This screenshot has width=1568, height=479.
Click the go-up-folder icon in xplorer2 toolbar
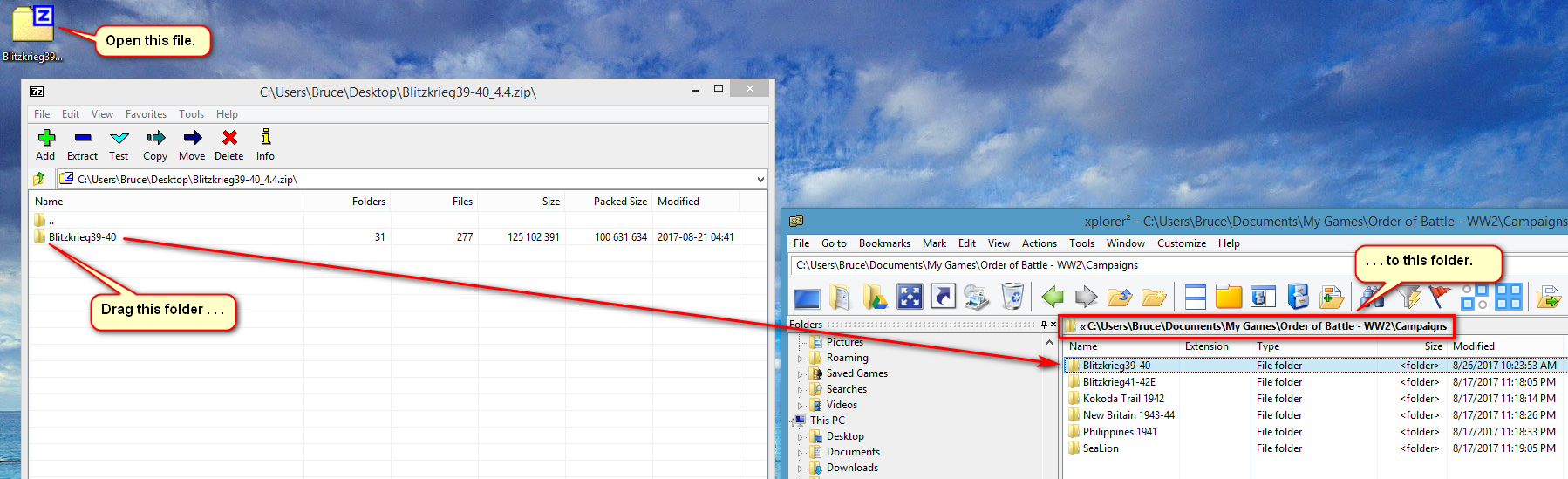[x=1120, y=298]
